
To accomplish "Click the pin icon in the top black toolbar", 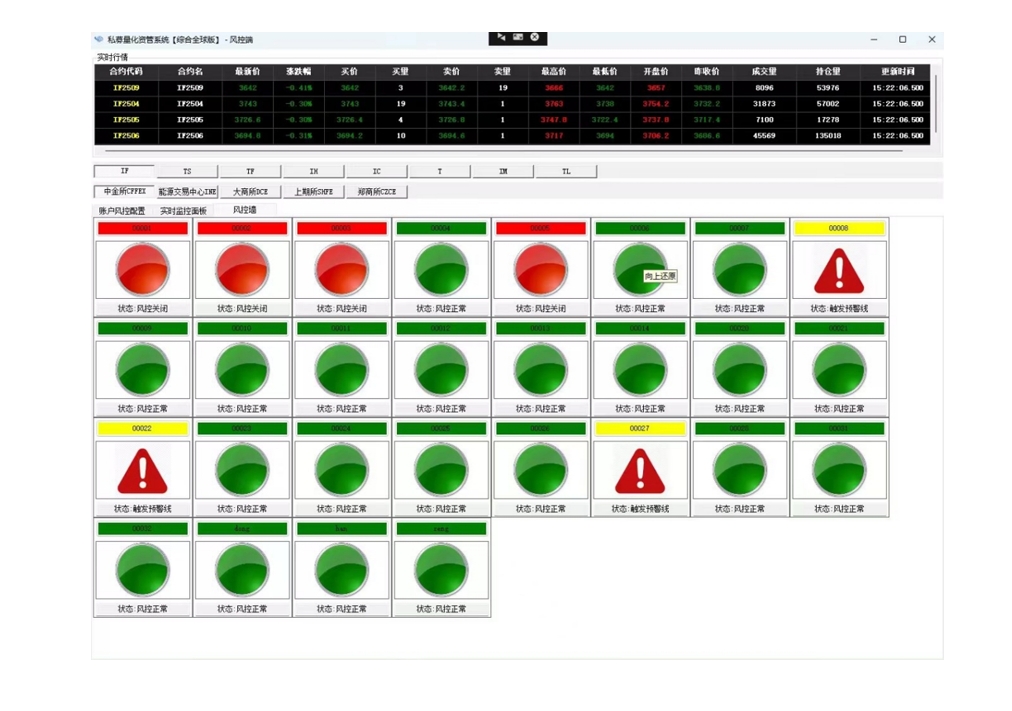I will point(501,37).
